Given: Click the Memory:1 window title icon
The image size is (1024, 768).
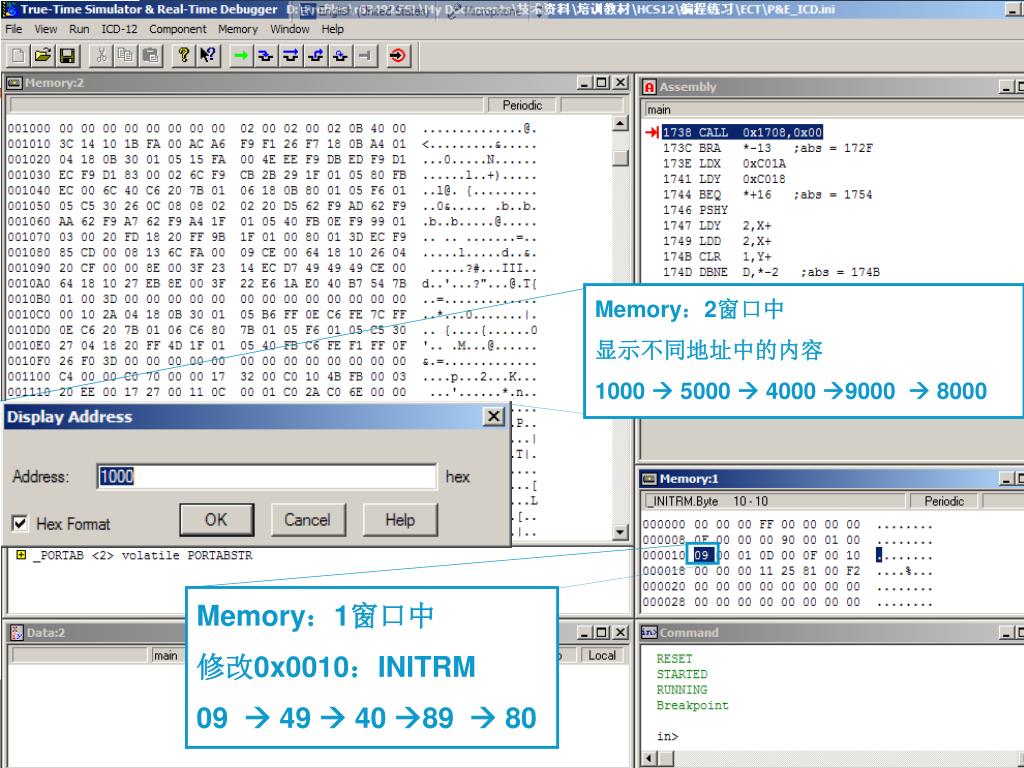Looking at the screenshot, I should pos(649,479).
